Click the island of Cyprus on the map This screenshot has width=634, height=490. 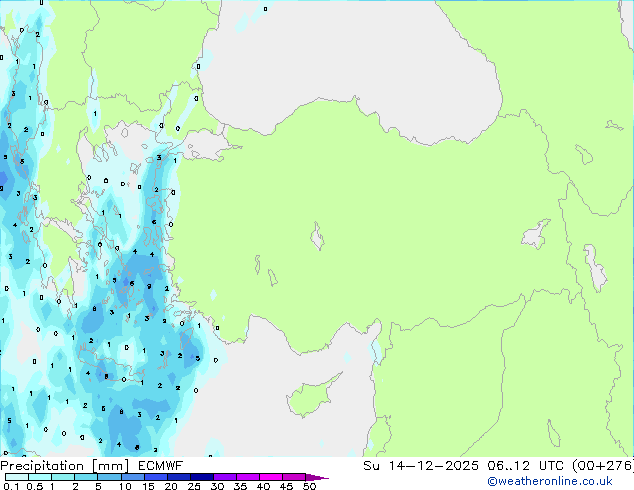(309, 398)
